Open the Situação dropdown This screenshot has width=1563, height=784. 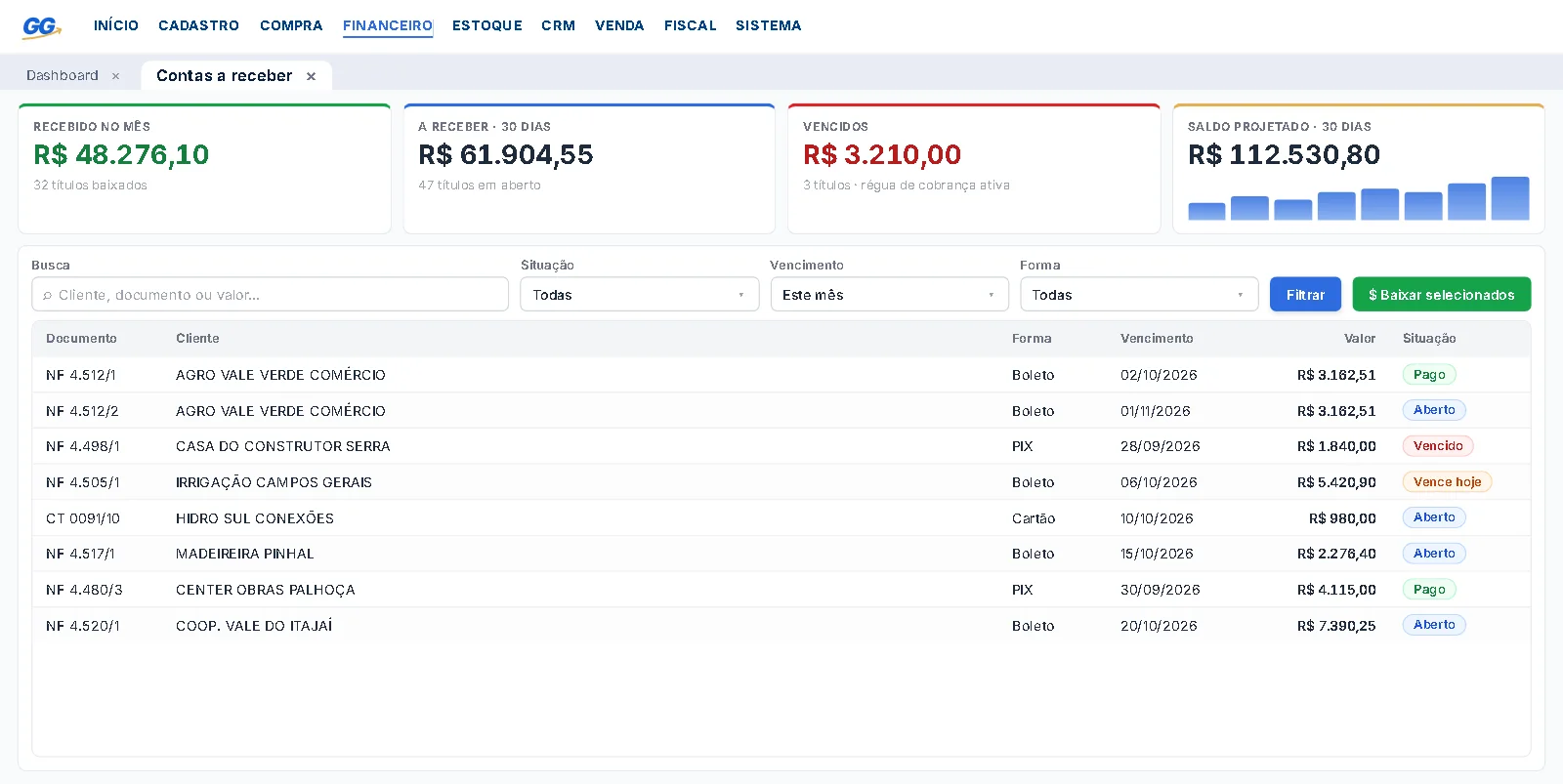(639, 295)
